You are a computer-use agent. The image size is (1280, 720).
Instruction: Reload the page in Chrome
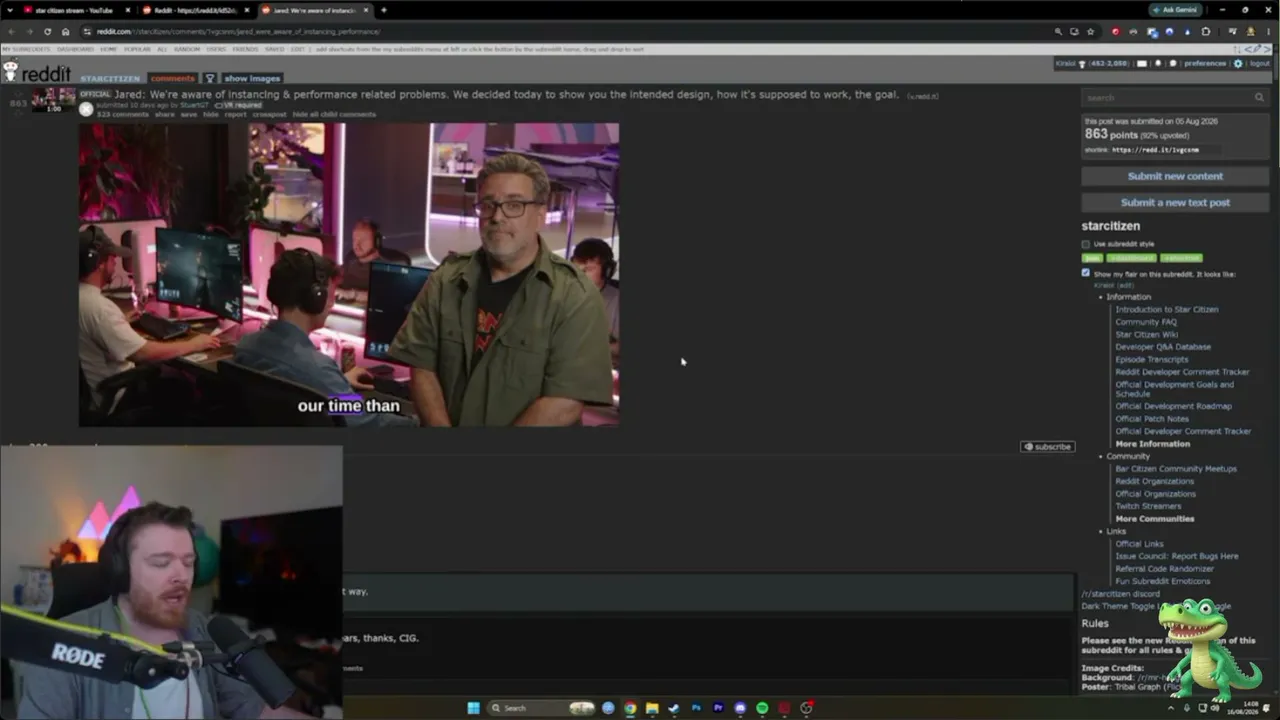[x=47, y=31]
